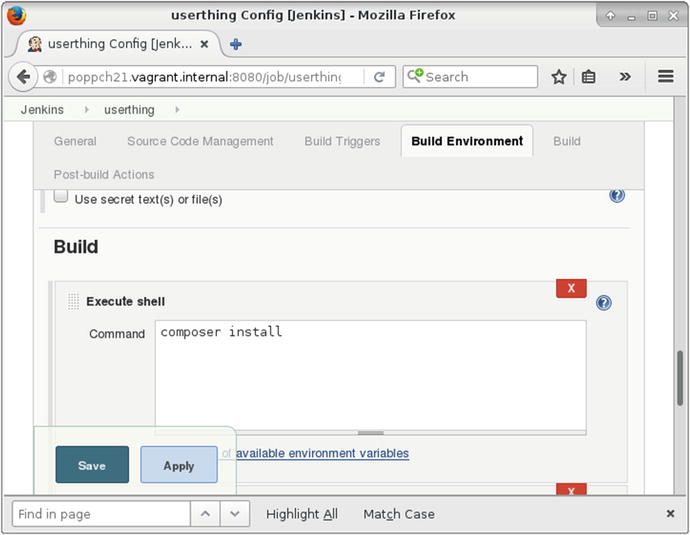Jump to the Build tab
Screen dimensions: 690x535
click(x=567, y=141)
